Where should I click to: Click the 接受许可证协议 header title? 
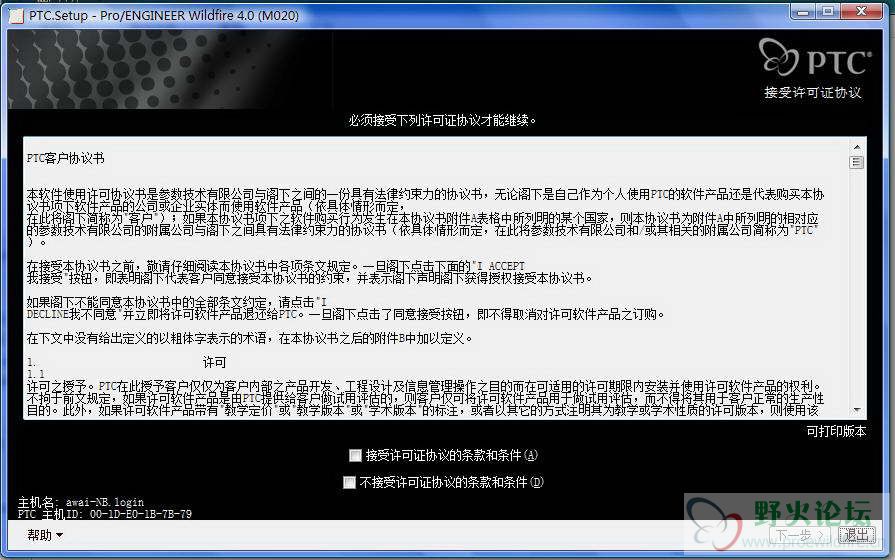pos(812,92)
